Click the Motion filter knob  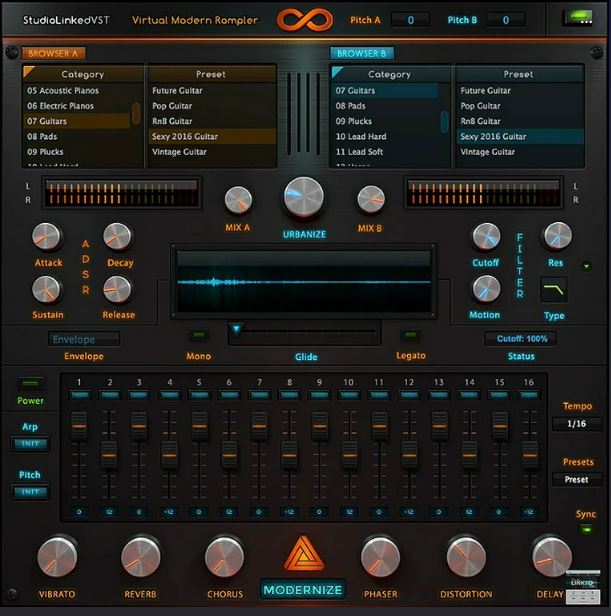486,290
